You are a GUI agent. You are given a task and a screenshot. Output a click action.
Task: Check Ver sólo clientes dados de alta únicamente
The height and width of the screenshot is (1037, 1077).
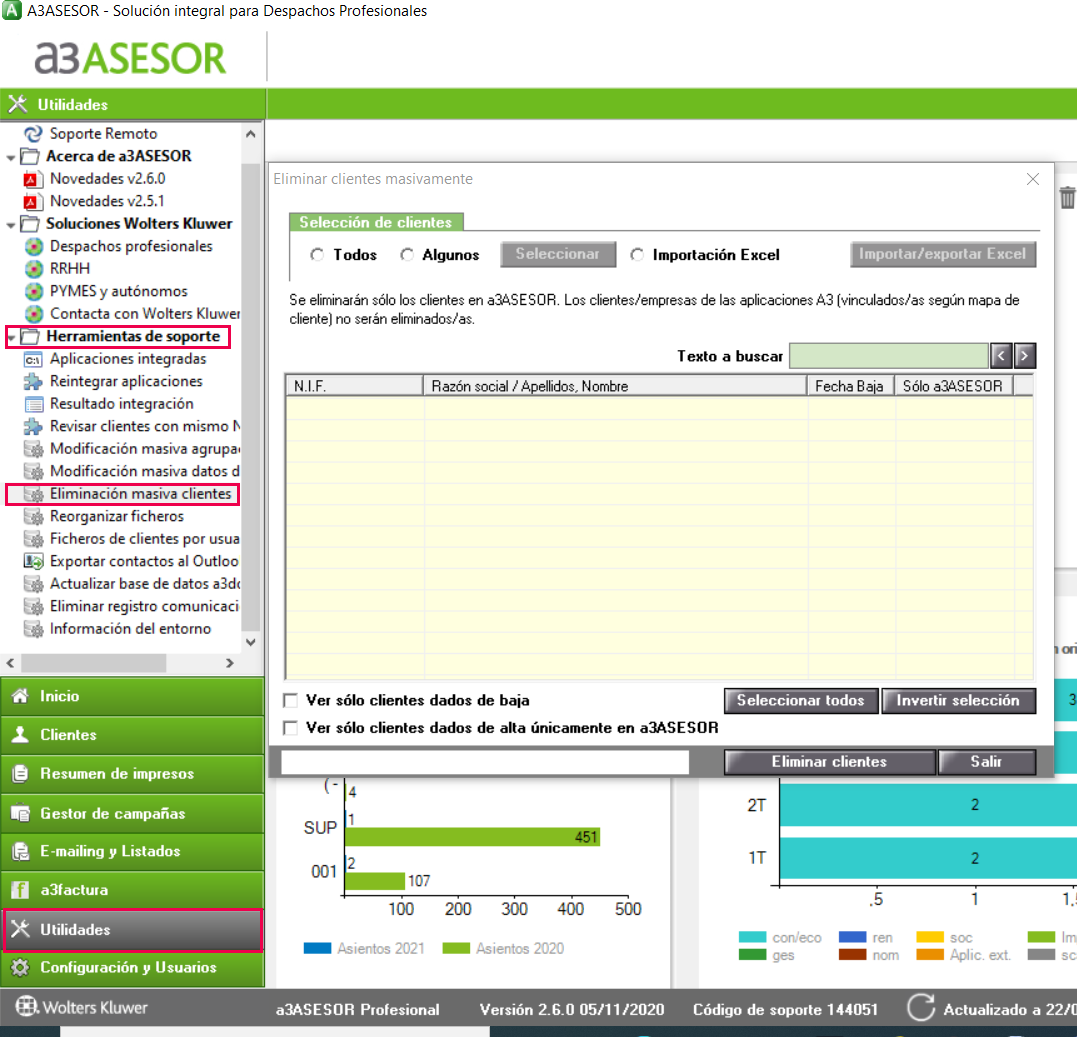tap(291, 728)
